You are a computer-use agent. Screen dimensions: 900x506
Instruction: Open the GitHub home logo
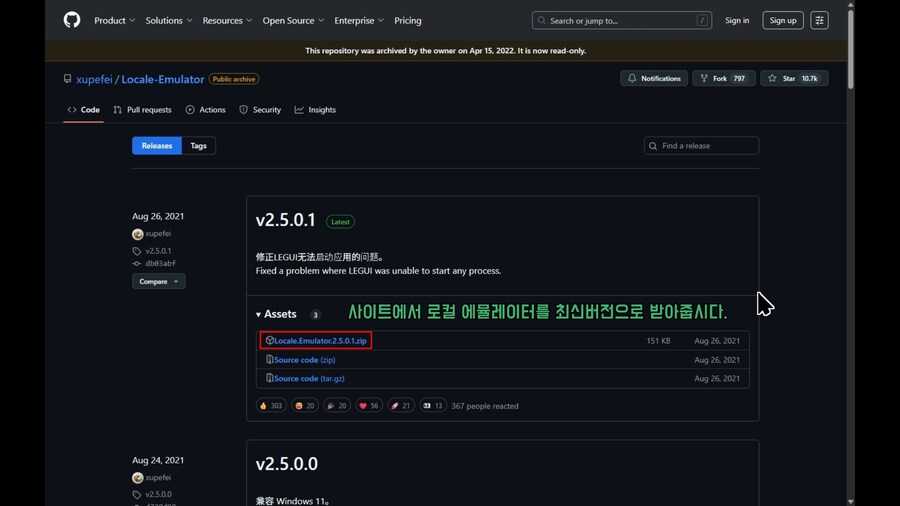tap(72, 20)
